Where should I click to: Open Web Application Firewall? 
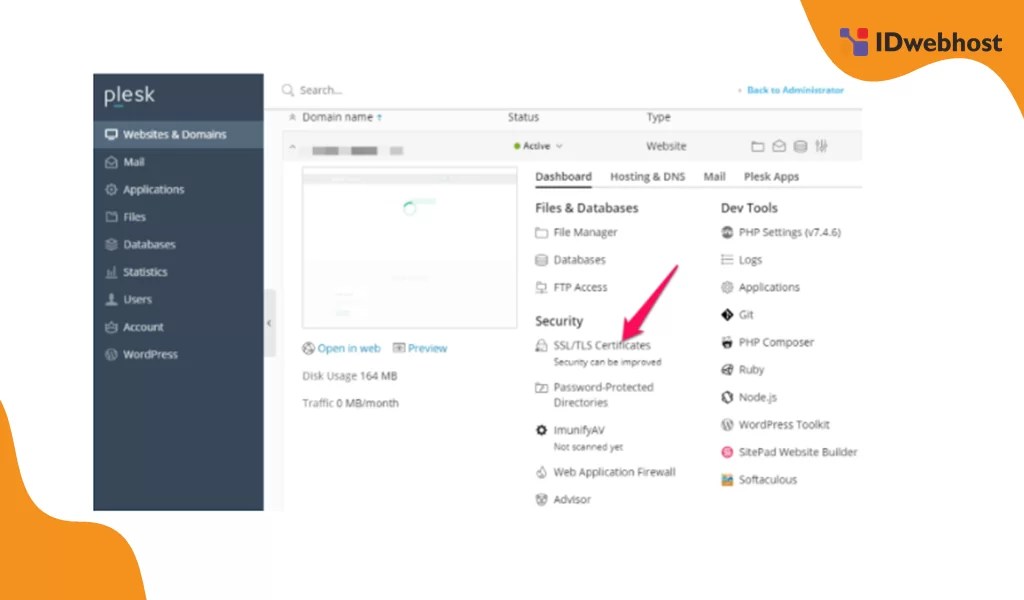coord(614,472)
